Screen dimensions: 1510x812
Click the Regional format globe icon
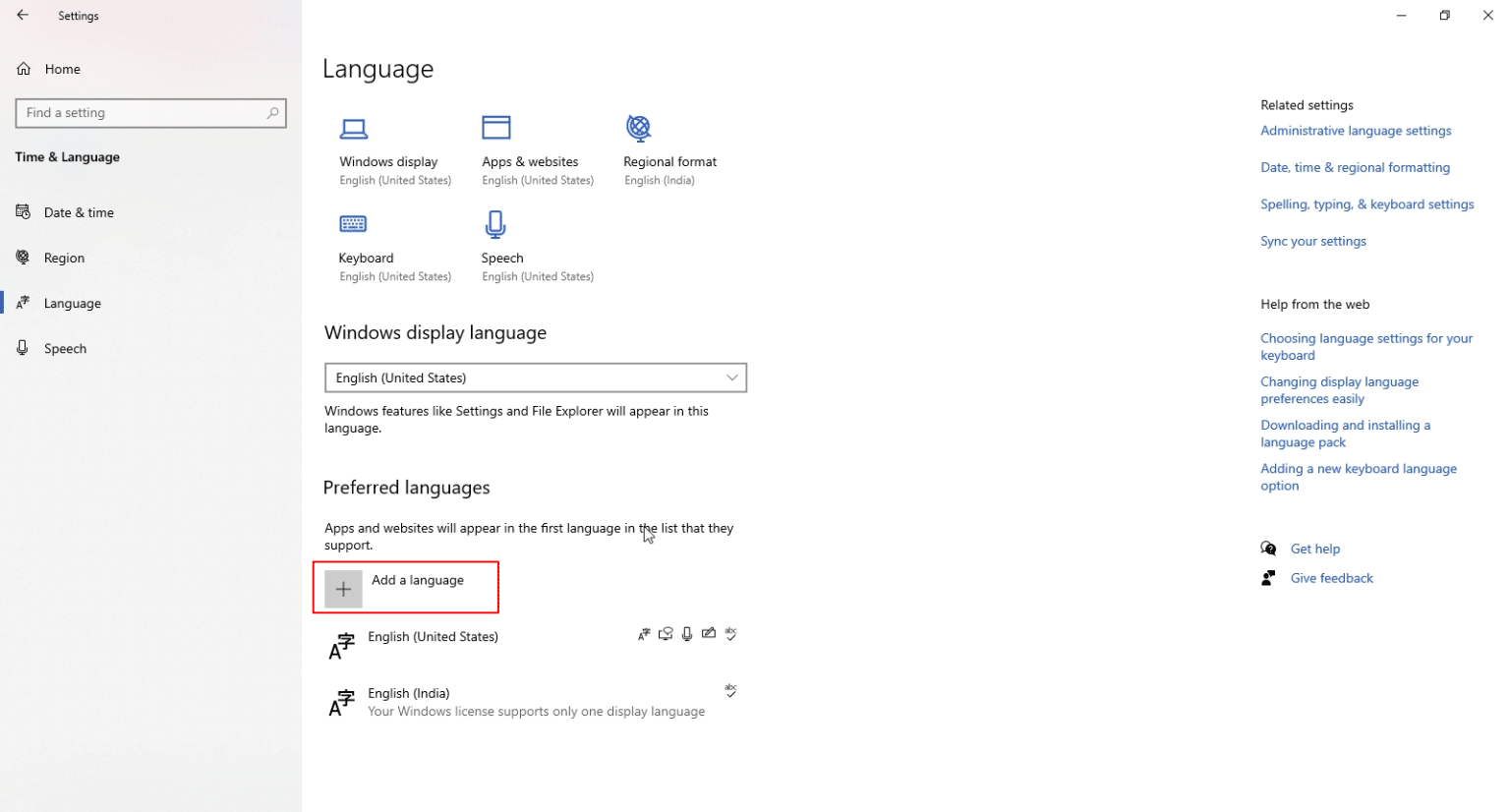[638, 128]
